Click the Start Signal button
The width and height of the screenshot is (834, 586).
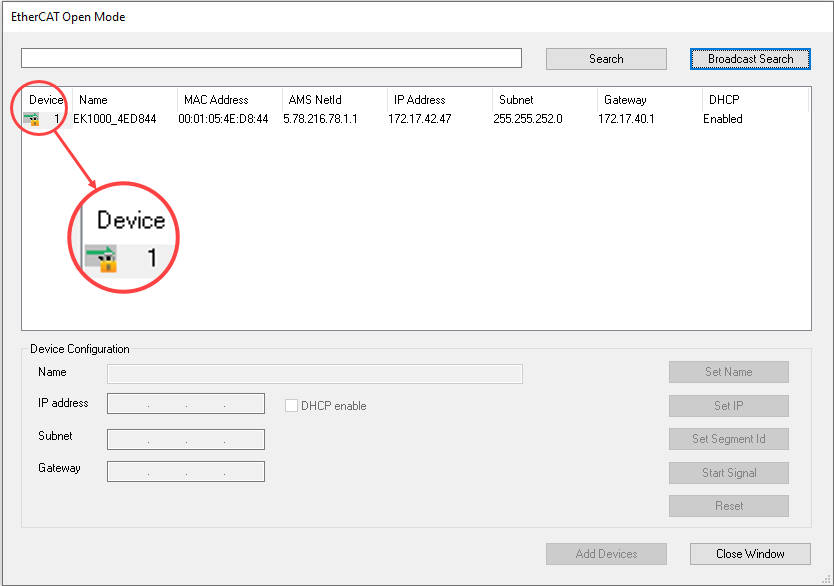click(x=729, y=473)
